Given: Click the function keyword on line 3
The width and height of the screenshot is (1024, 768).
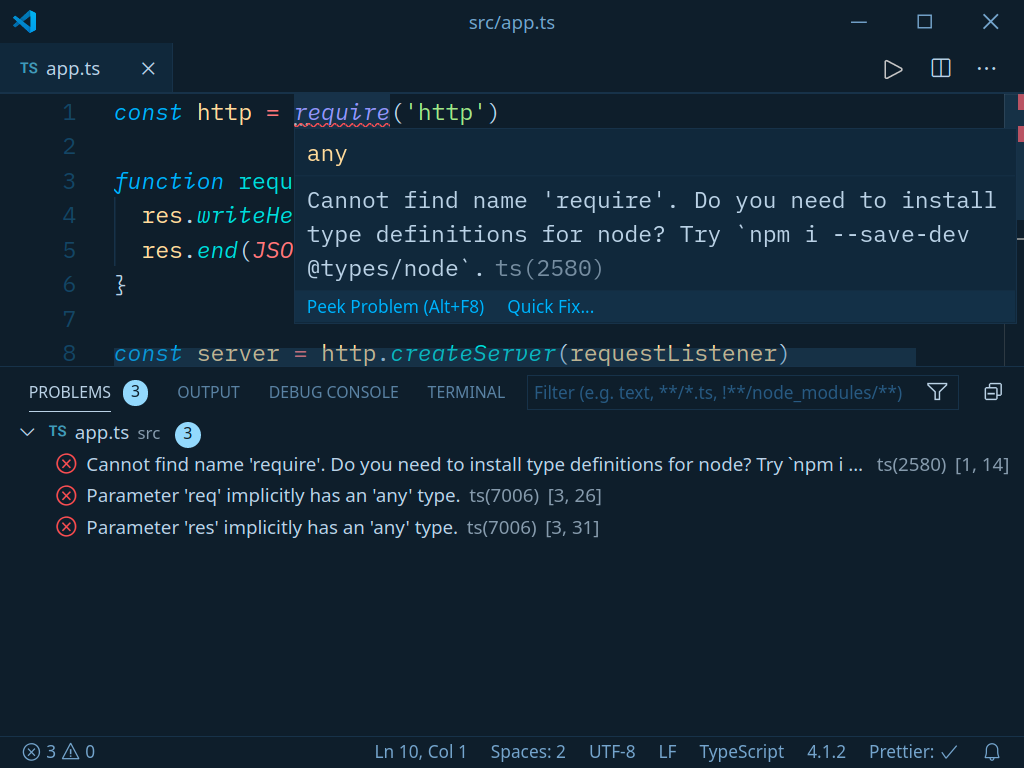Looking at the screenshot, I should point(169,182).
